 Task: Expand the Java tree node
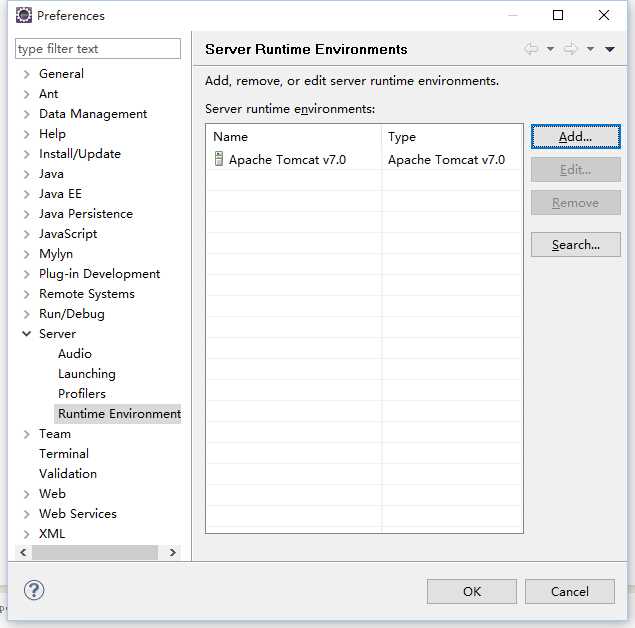(x=27, y=174)
